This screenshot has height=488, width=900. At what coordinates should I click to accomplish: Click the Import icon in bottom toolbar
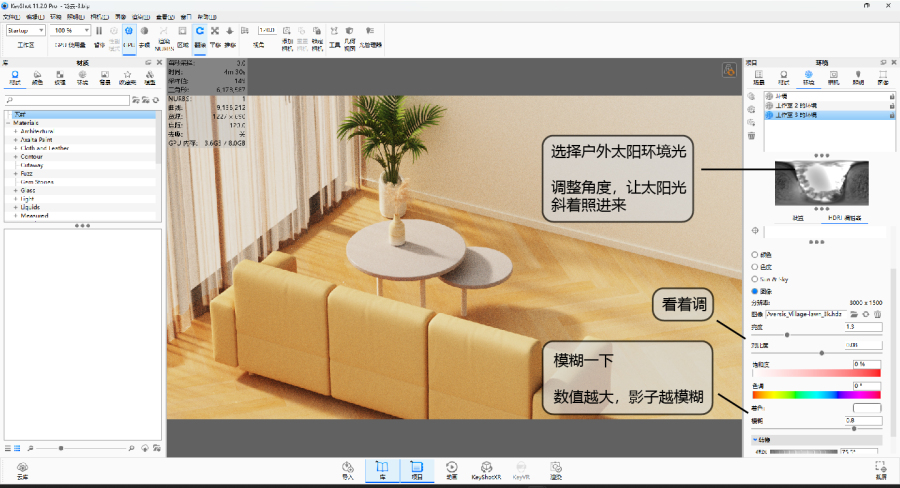coord(348,468)
